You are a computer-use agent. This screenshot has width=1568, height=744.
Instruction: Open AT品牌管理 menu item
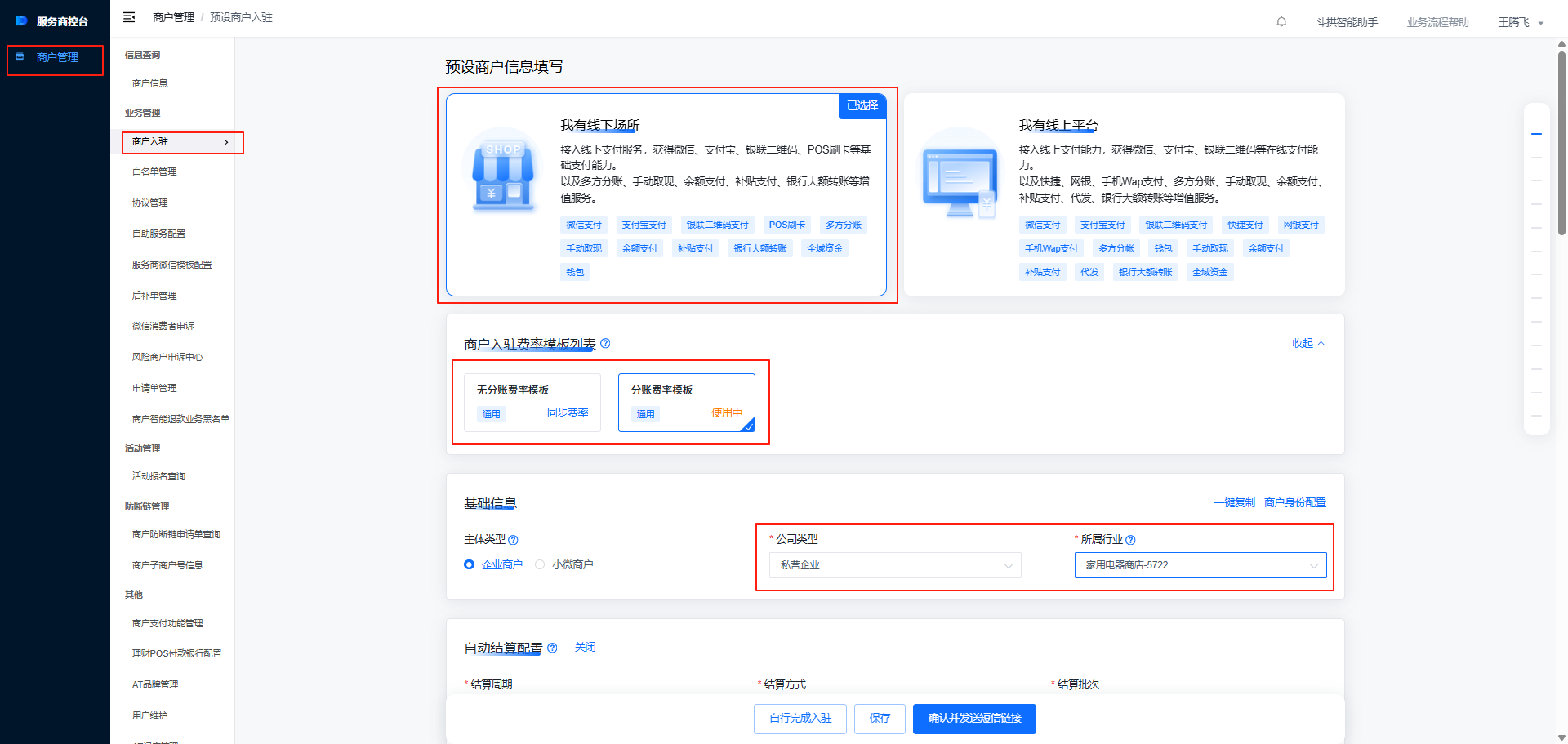click(155, 684)
